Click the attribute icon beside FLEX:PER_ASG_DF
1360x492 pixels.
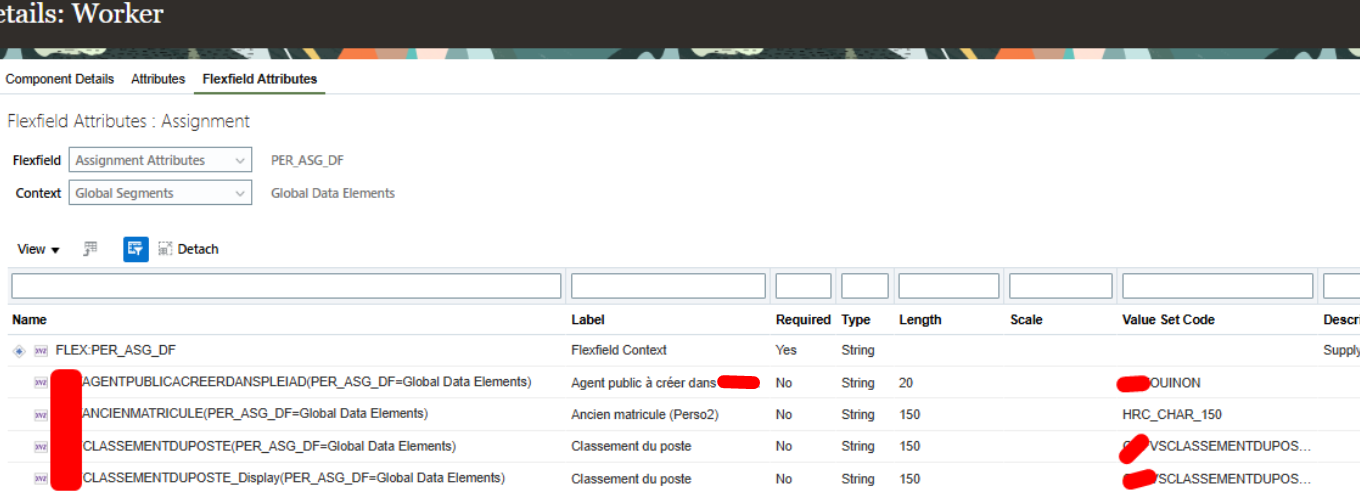41,351
